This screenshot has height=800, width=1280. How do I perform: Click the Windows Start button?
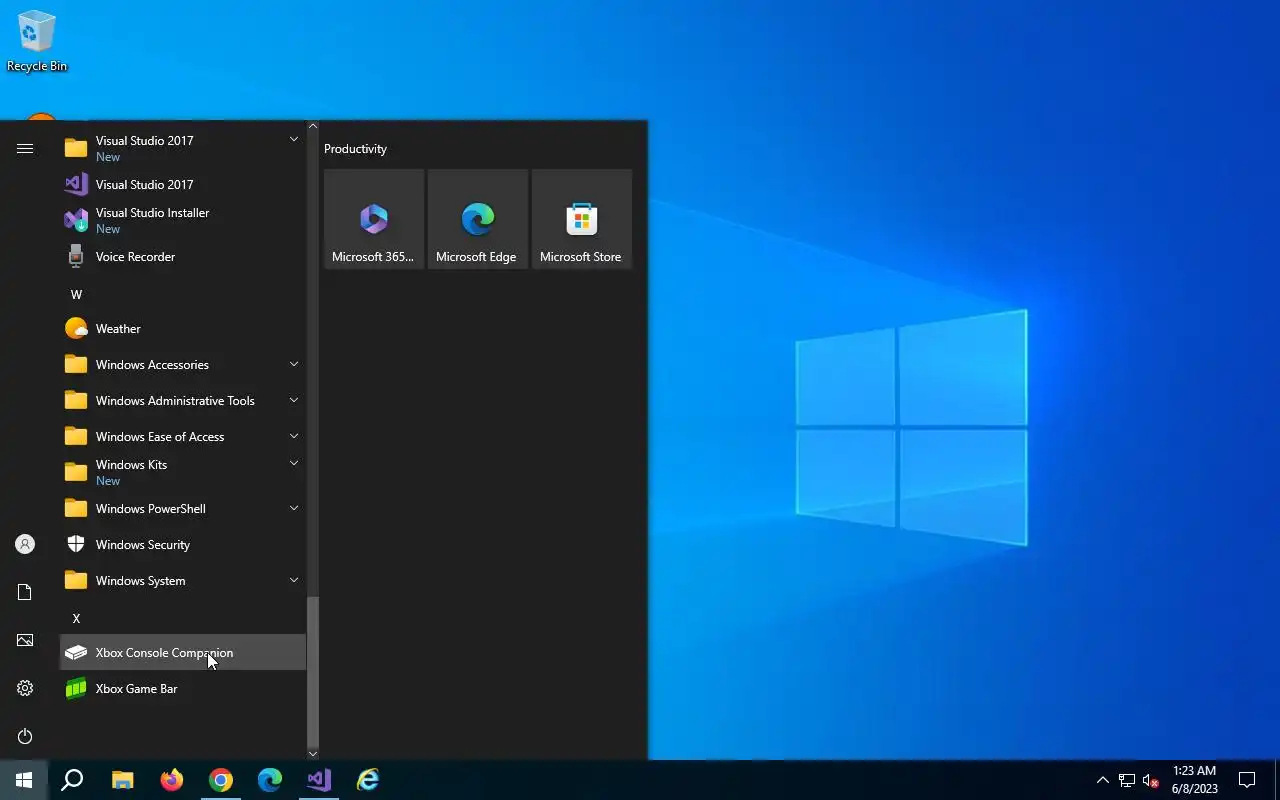24,780
